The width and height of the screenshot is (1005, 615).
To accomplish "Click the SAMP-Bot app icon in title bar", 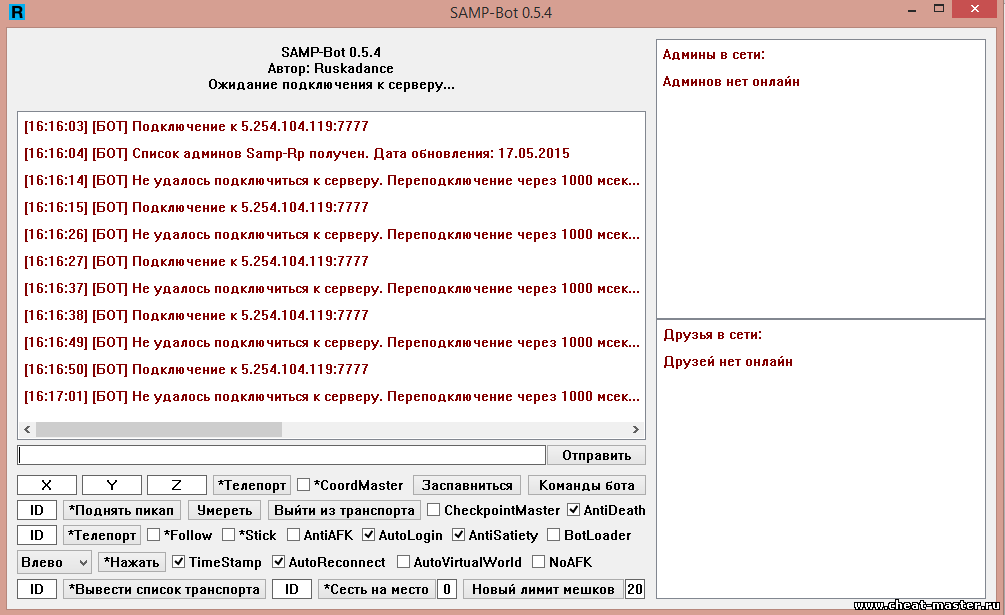I will 17,12.
